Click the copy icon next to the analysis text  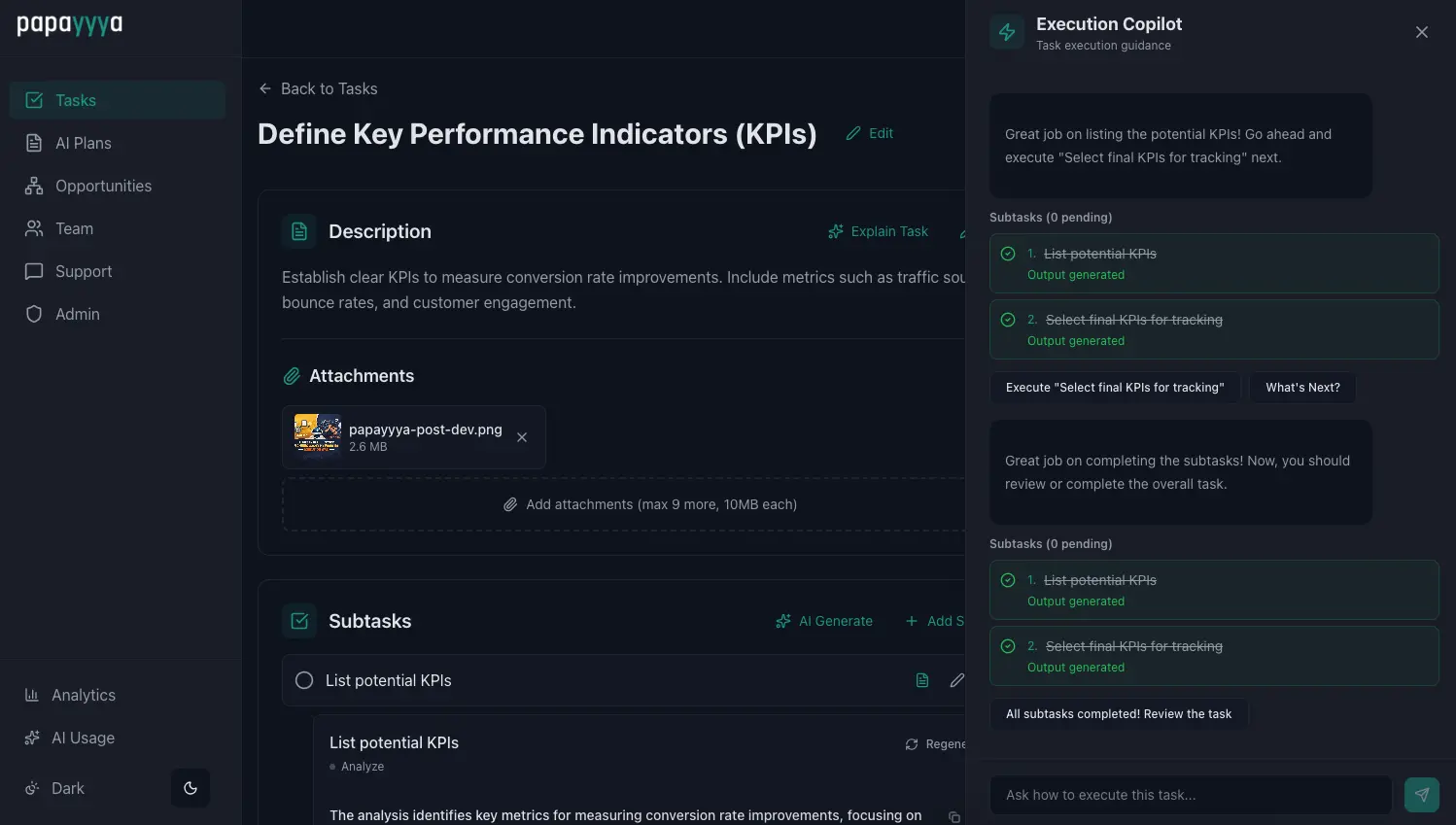click(x=953, y=817)
